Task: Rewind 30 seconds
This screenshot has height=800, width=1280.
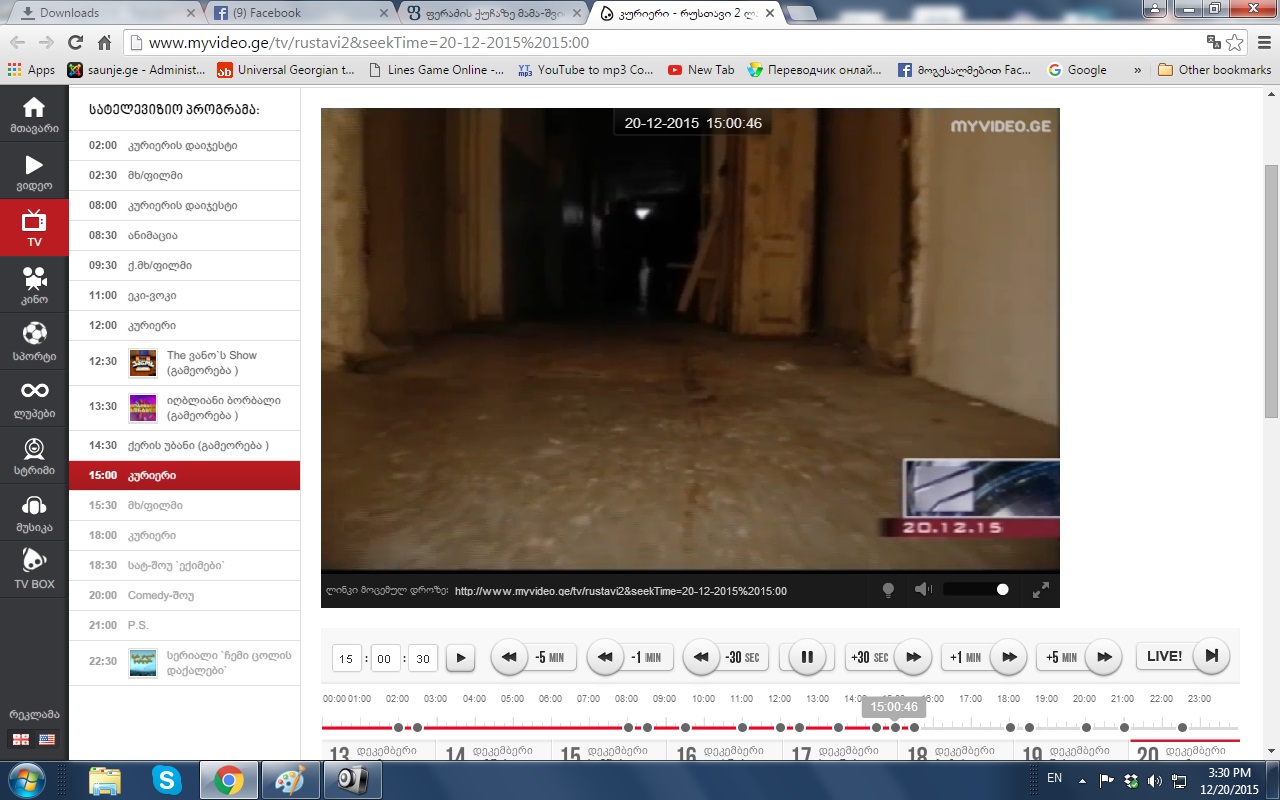Action: pos(724,657)
